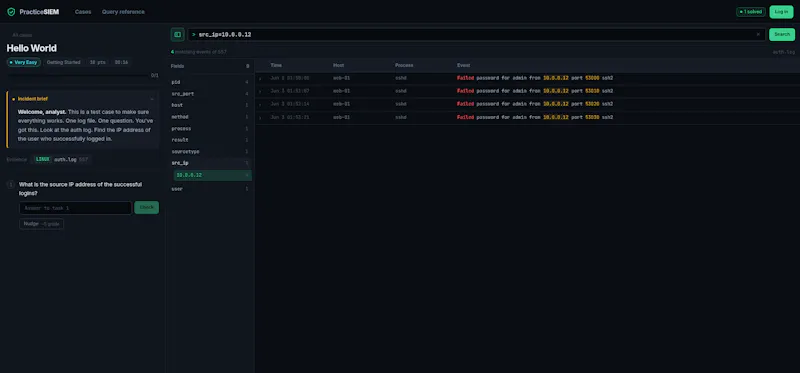Screen dimensions: 800x373
Task: Expand the log event row with port 53000
Action: [x=260, y=79]
